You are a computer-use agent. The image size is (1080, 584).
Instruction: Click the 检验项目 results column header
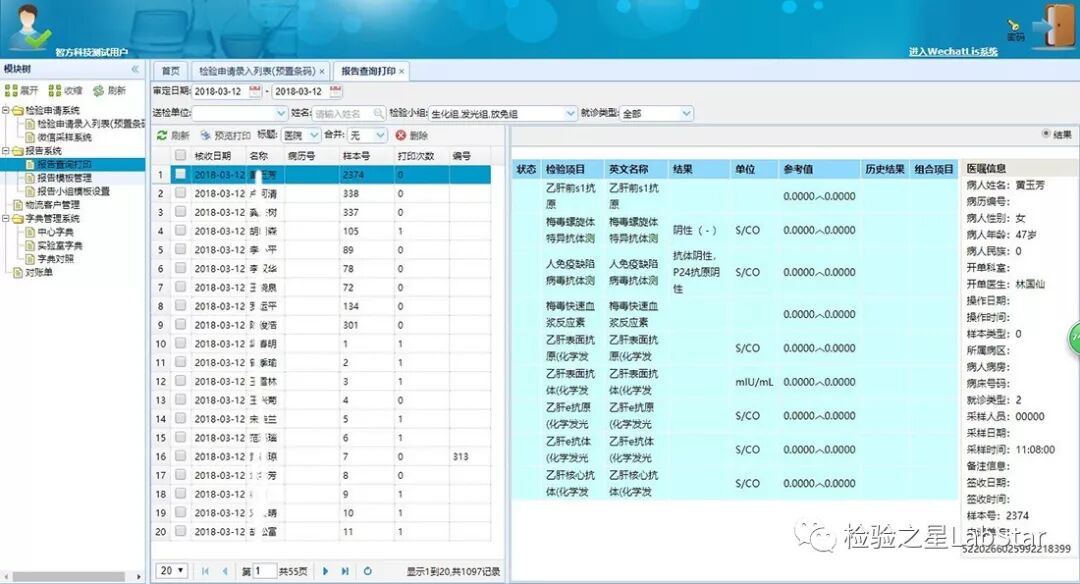(x=571, y=169)
